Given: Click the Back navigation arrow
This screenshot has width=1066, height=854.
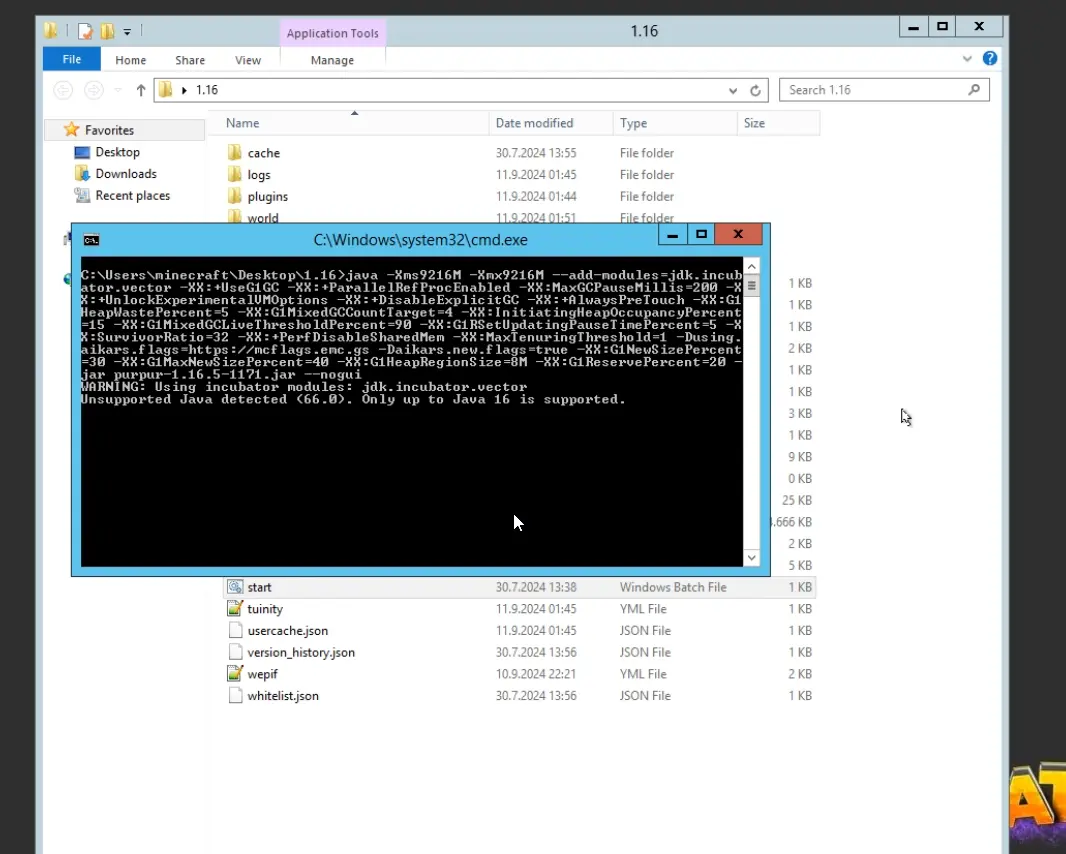Looking at the screenshot, I should tap(63, 90).
